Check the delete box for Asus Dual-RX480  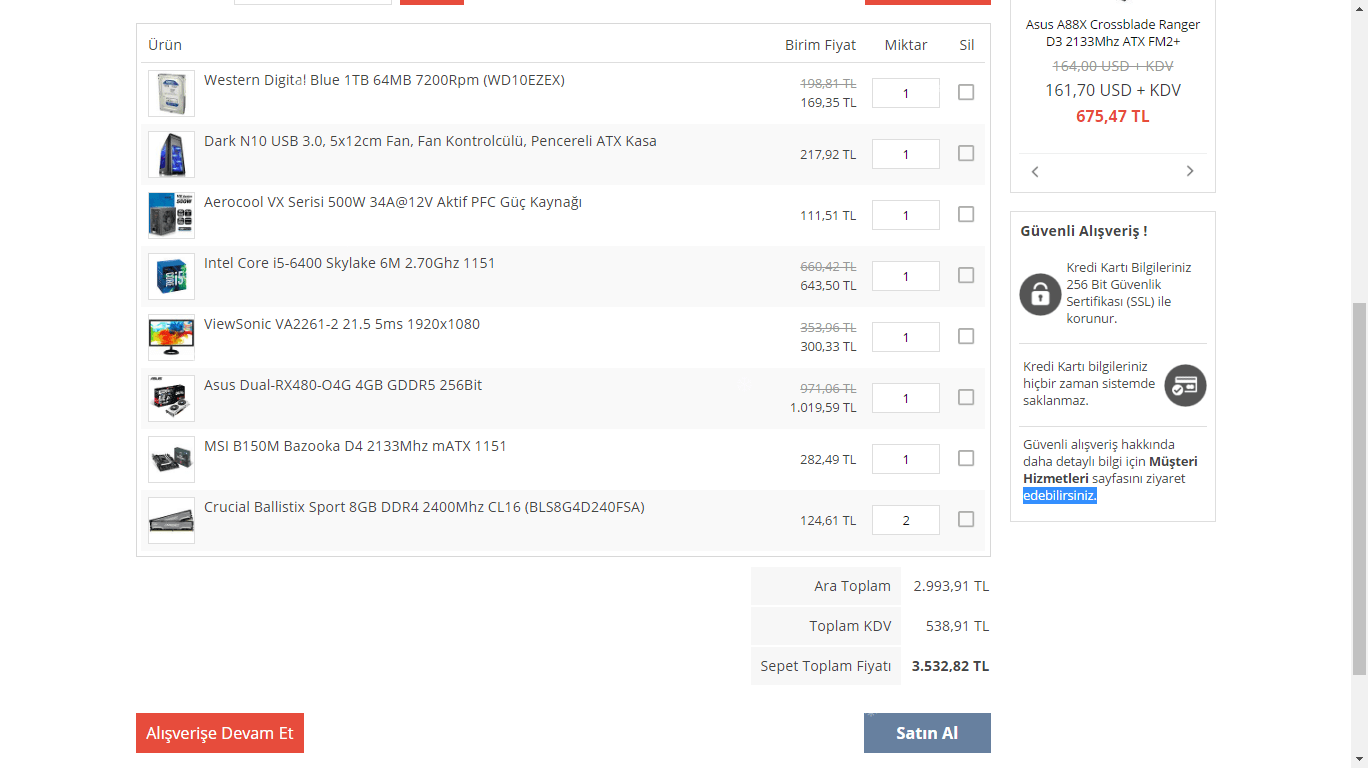[x=966, y=397]
